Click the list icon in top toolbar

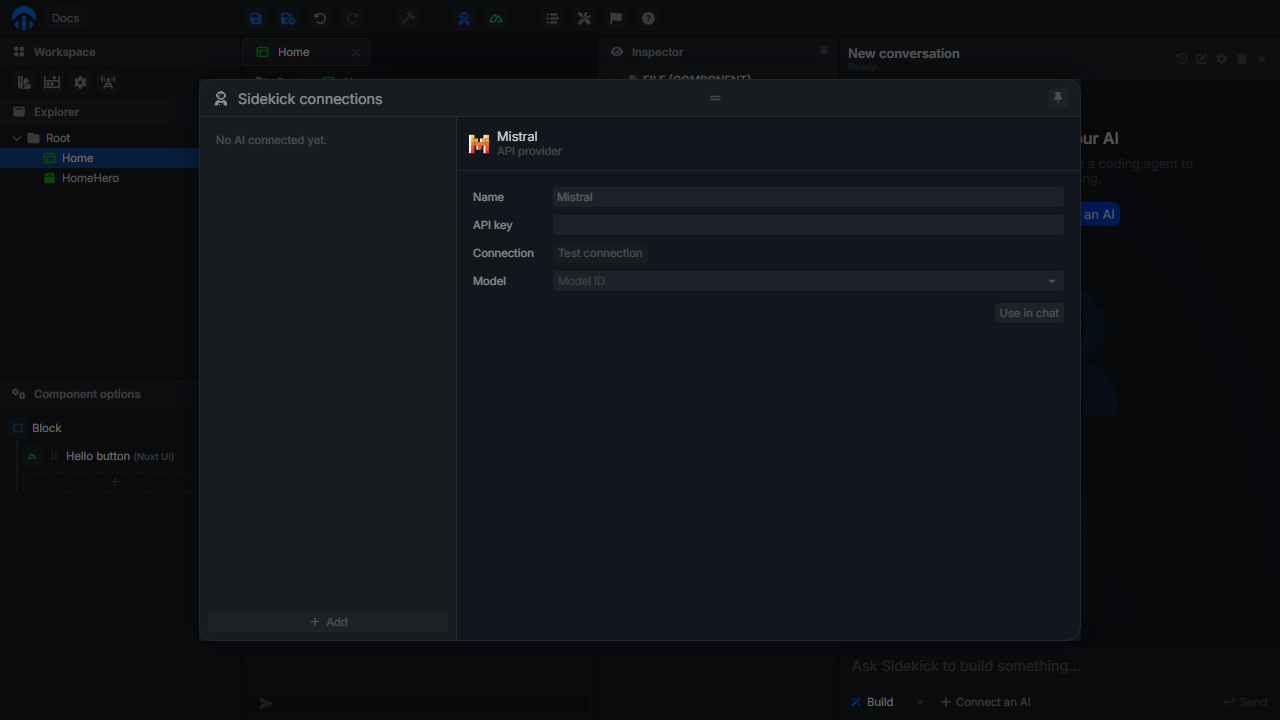pos(552,18)
